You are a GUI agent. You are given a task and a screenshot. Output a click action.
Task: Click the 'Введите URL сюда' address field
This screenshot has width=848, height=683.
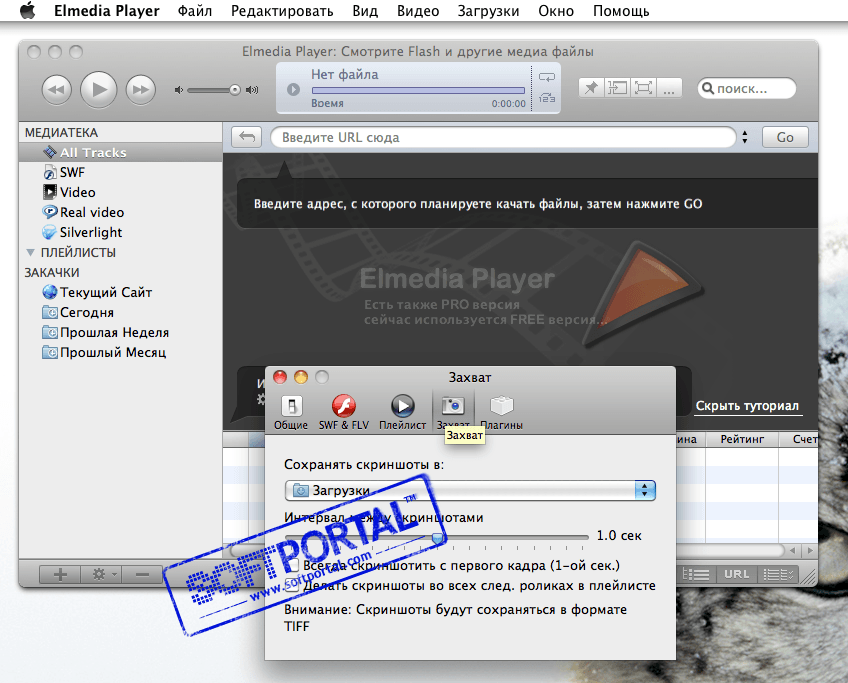pos(503,137)
